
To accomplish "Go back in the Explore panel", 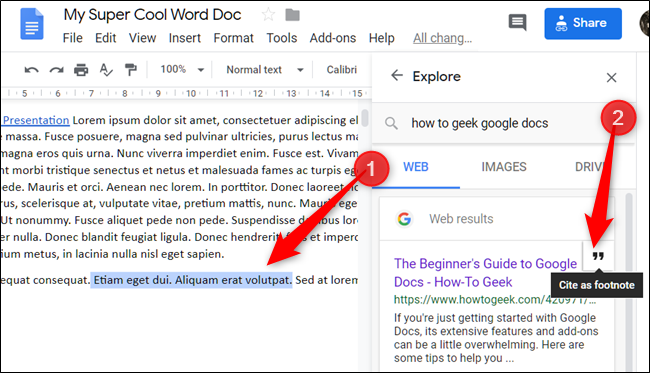I will [397, 75].
